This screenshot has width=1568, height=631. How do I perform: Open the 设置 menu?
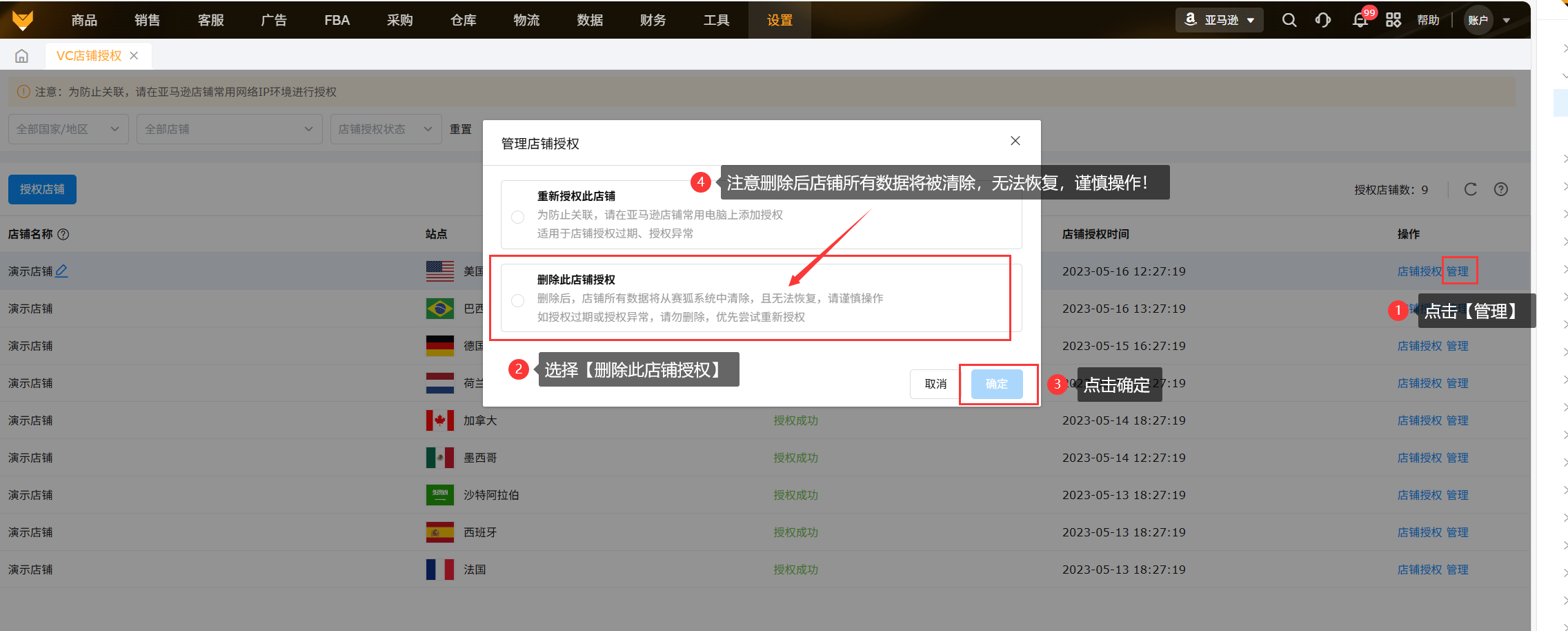(780, 20)
